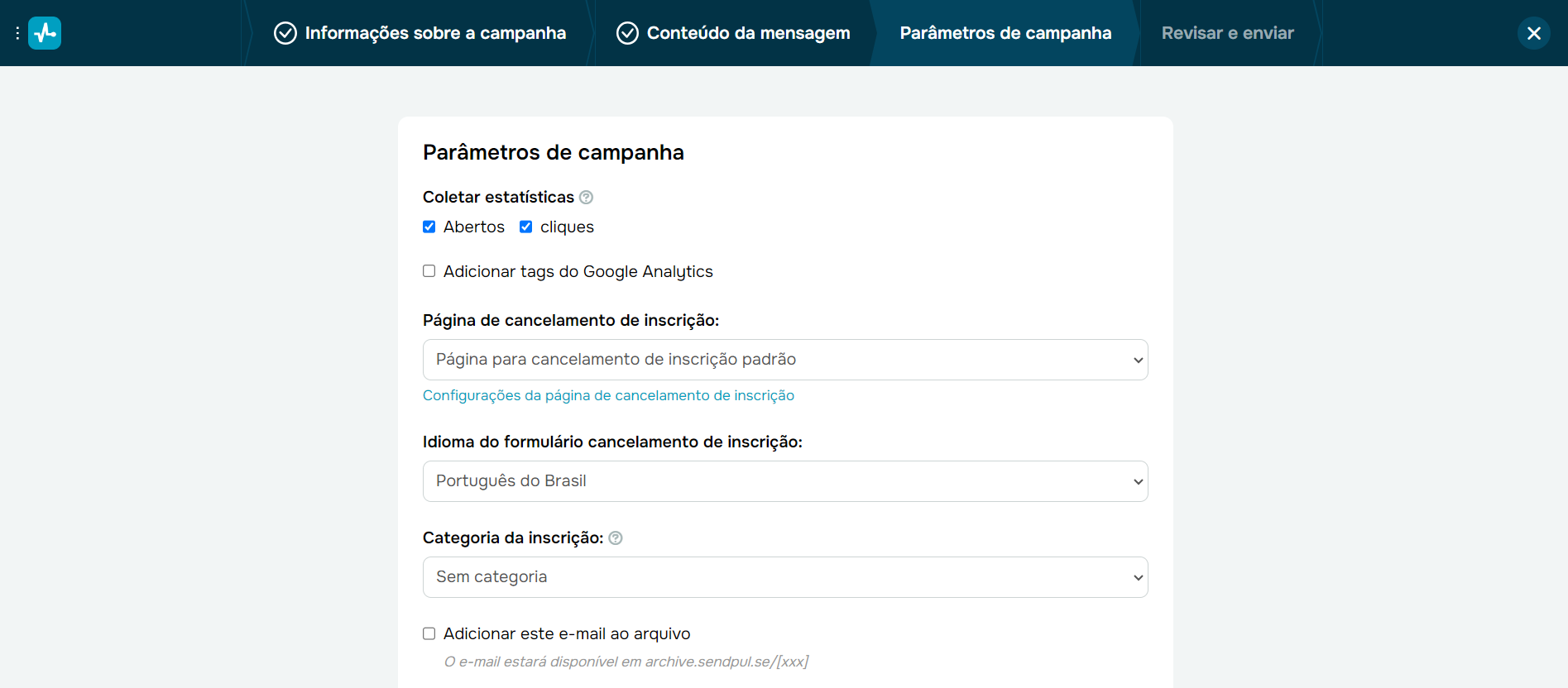Select the Parâmetros de campanha step tab
Screen dimensions: 1568x688
(1005, 33)
